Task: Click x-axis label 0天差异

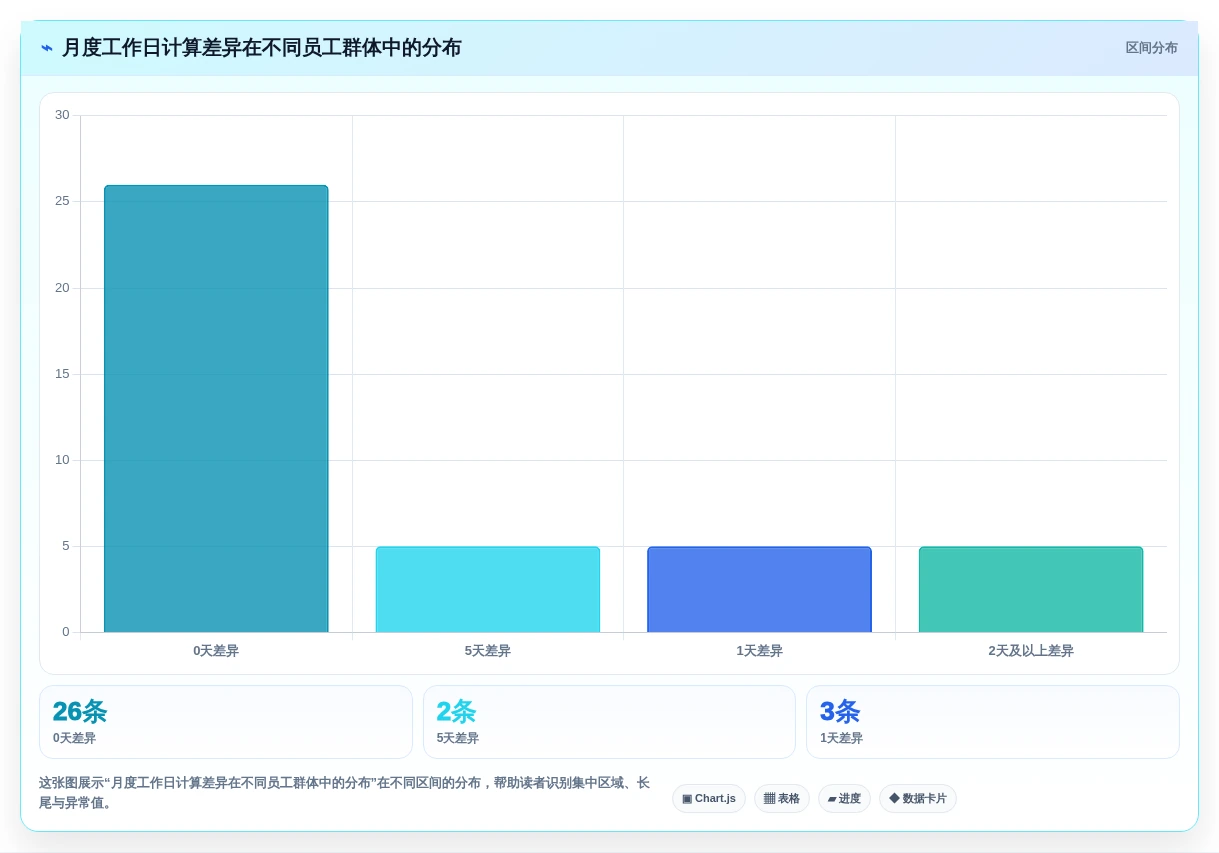Action: coord(216,651)
